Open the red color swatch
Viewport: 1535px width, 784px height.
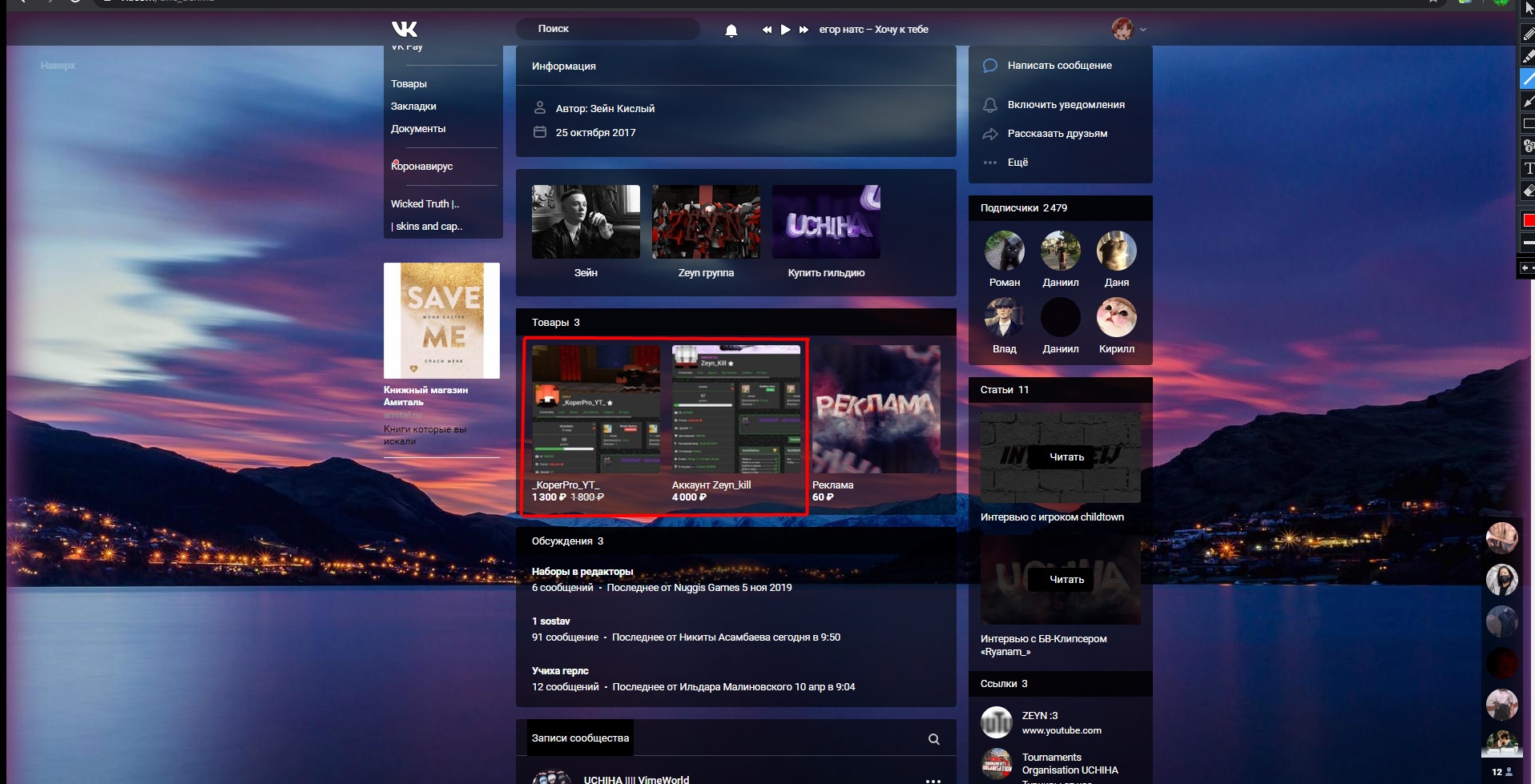coord(1528,220)
